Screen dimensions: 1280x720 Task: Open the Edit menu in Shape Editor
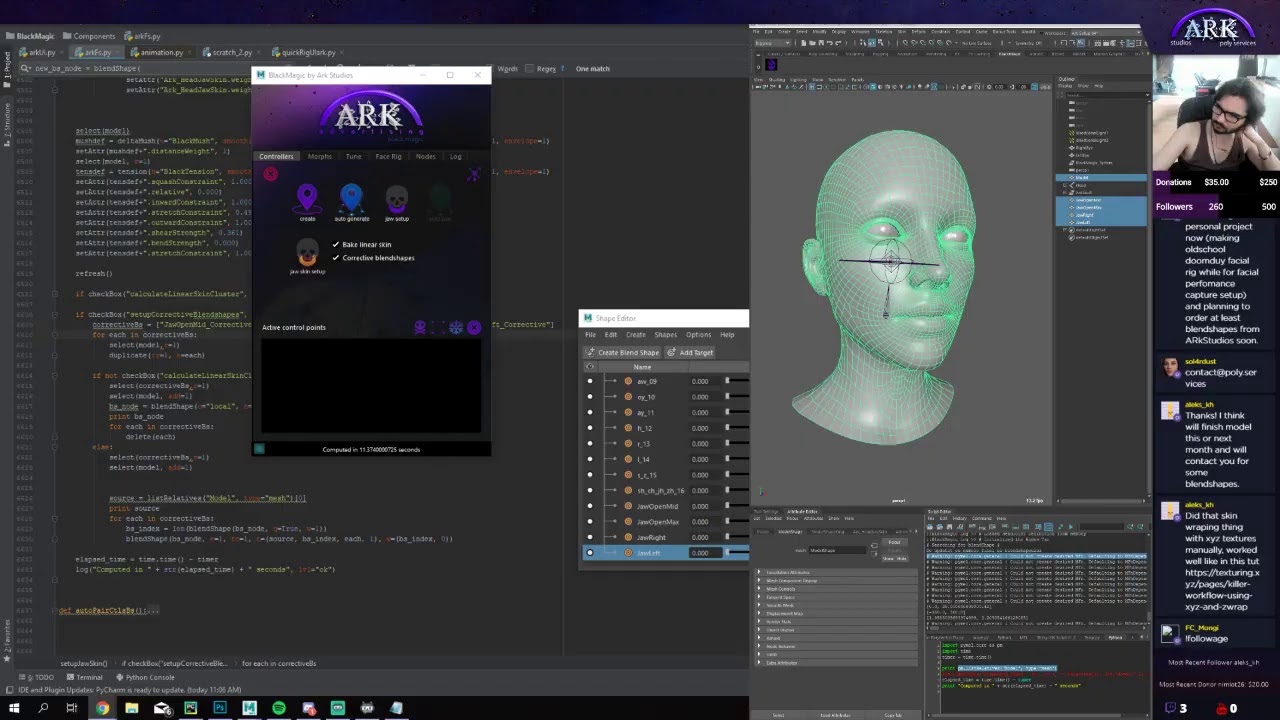pos(610,335)
